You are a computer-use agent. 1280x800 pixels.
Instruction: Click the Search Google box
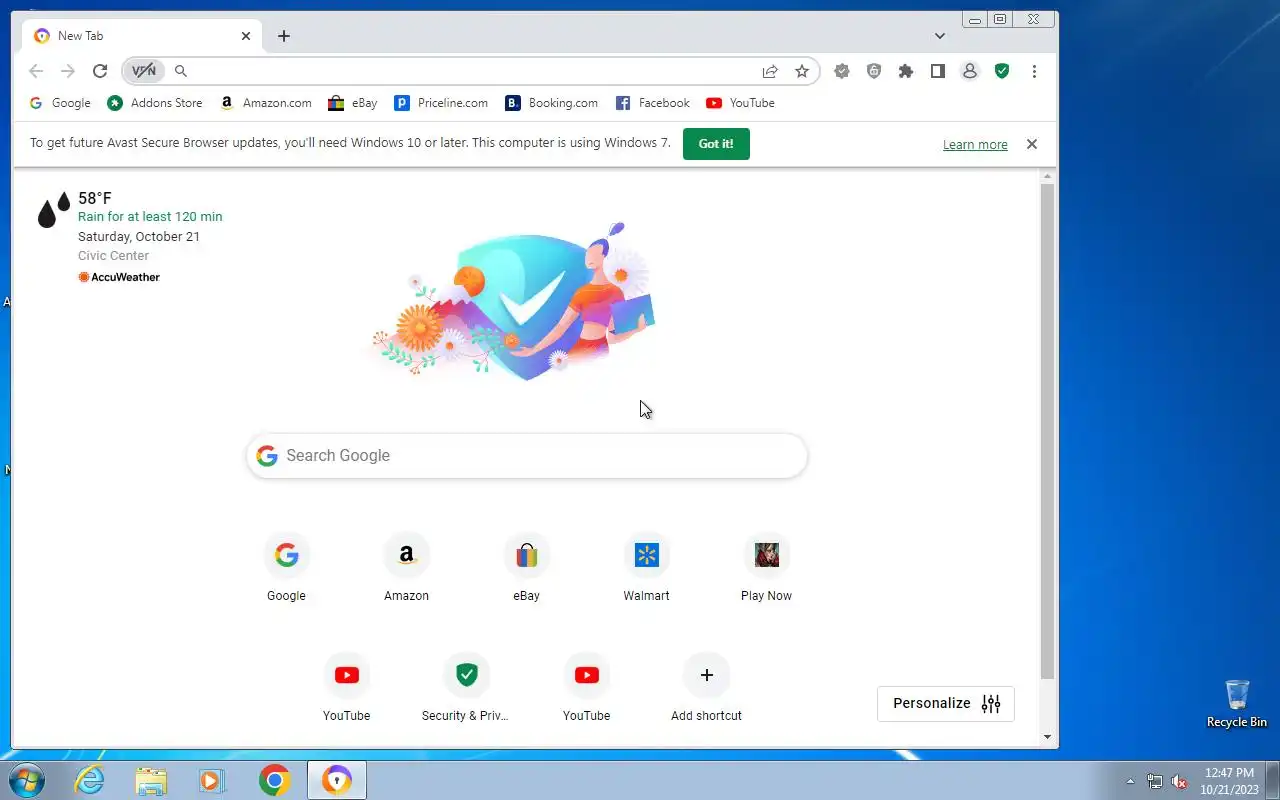(527, 456)
